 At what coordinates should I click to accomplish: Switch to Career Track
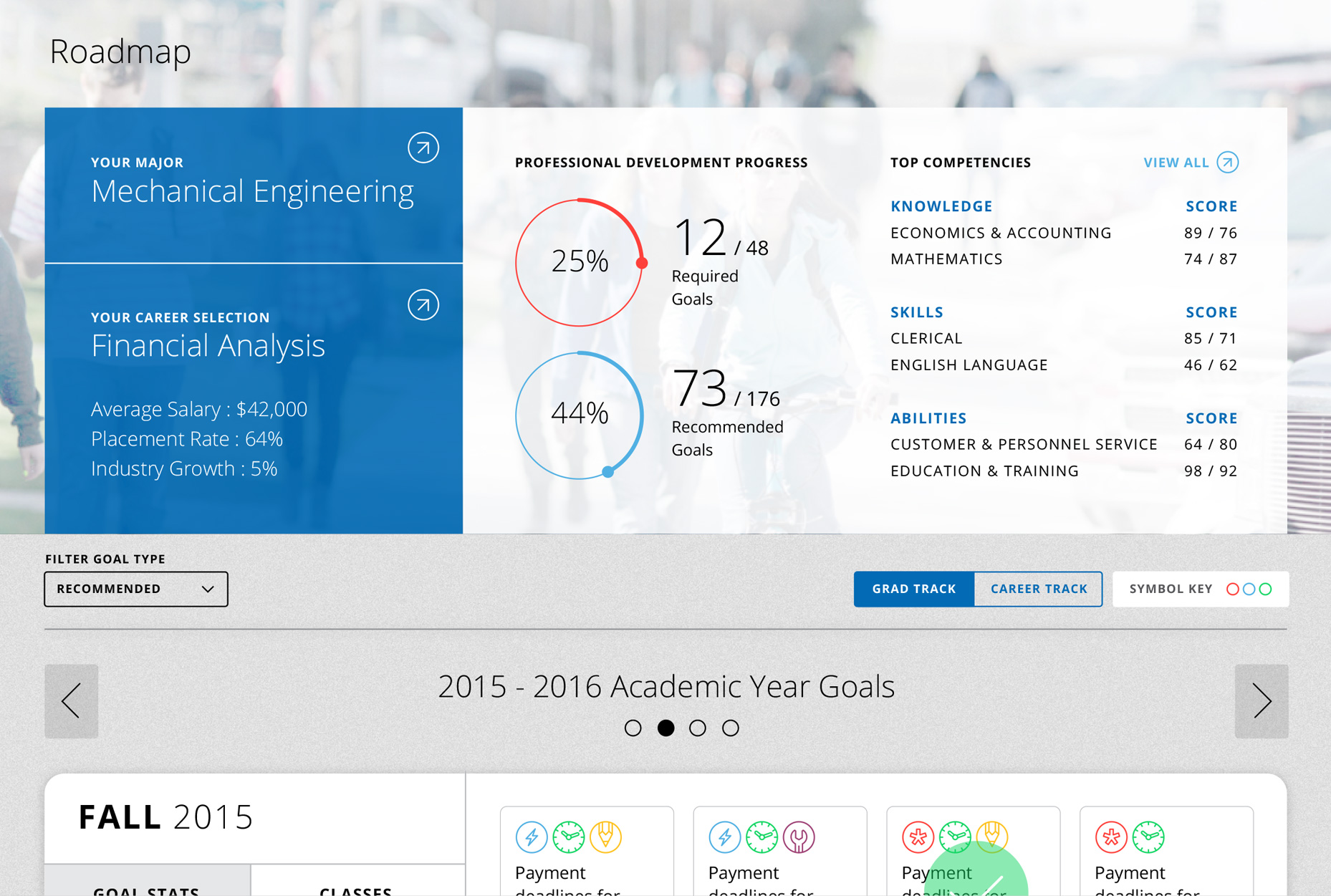click(1039, 589)
